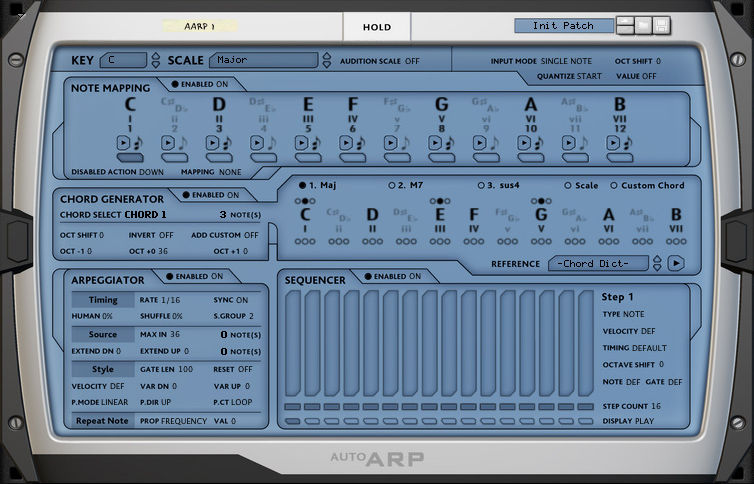Expand the Chord Dict reference dropdown
This screenshot has width=754, height=484.
pos(657,263)
